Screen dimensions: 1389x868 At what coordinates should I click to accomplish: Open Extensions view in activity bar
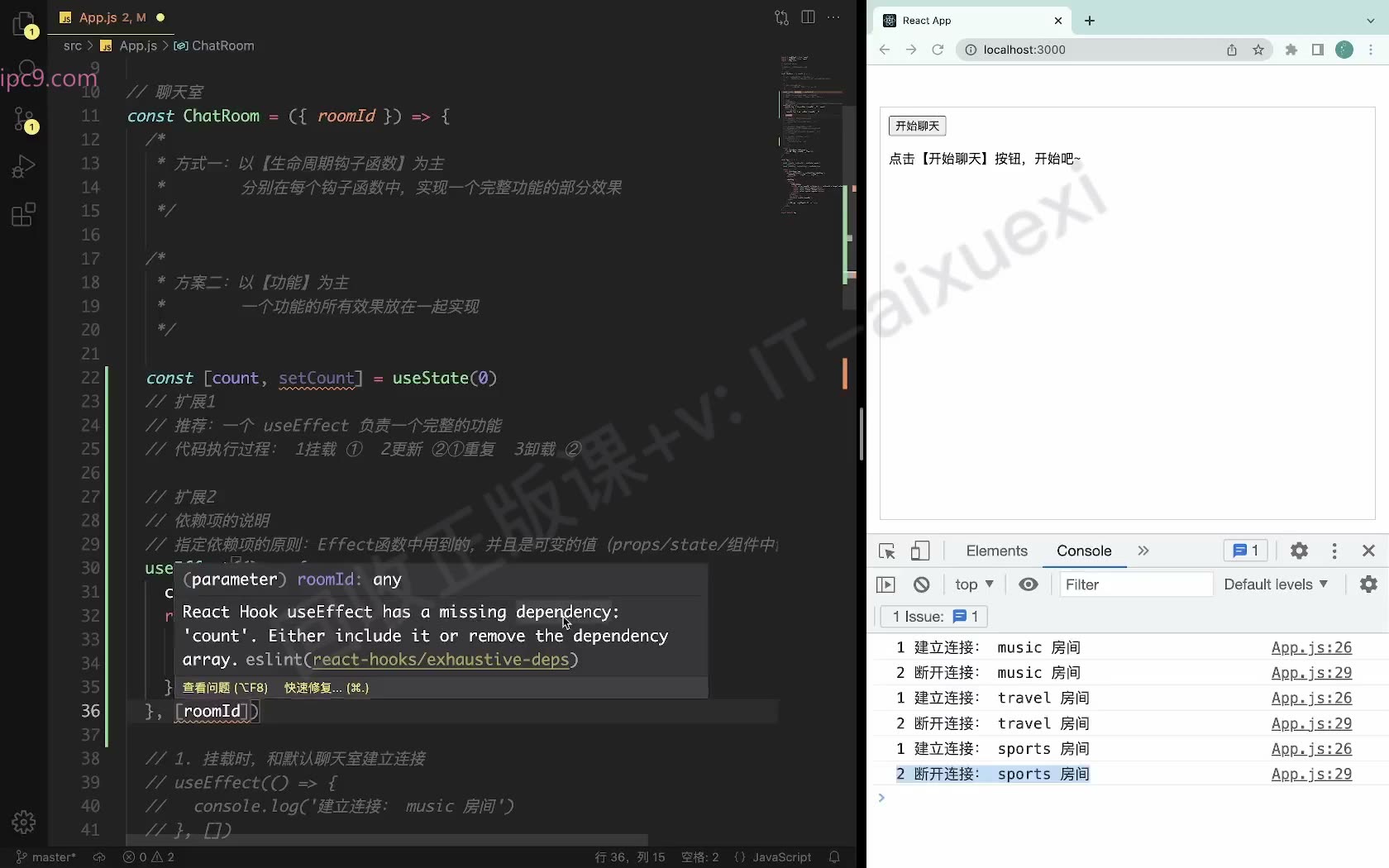24,215
